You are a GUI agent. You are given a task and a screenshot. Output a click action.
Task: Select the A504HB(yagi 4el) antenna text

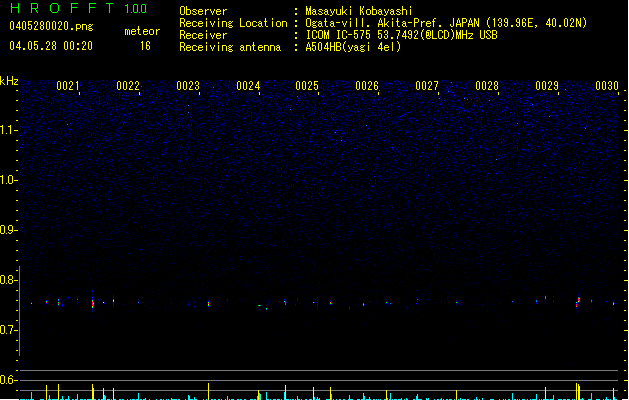point(353,47)
